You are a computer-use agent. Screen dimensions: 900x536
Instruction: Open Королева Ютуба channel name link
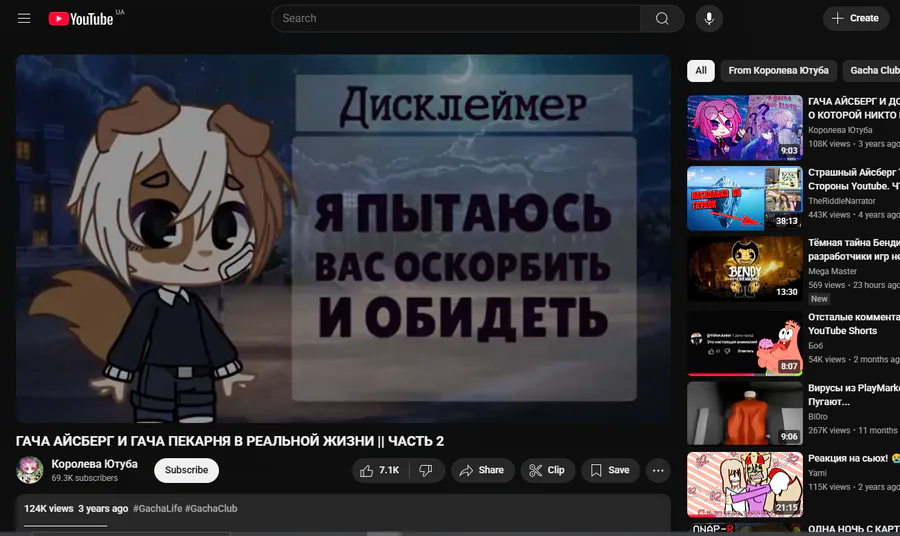[95, 464]
